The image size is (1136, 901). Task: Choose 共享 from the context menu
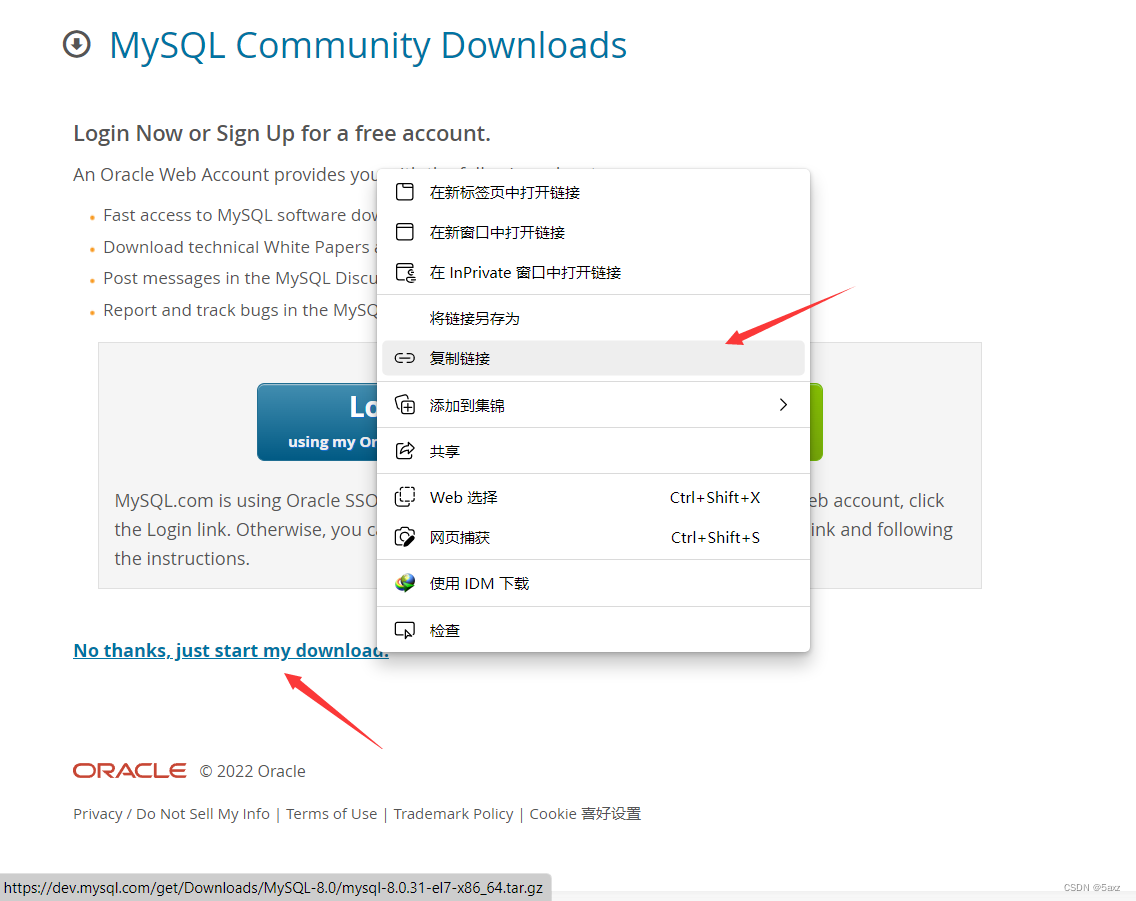pos(593,451)
